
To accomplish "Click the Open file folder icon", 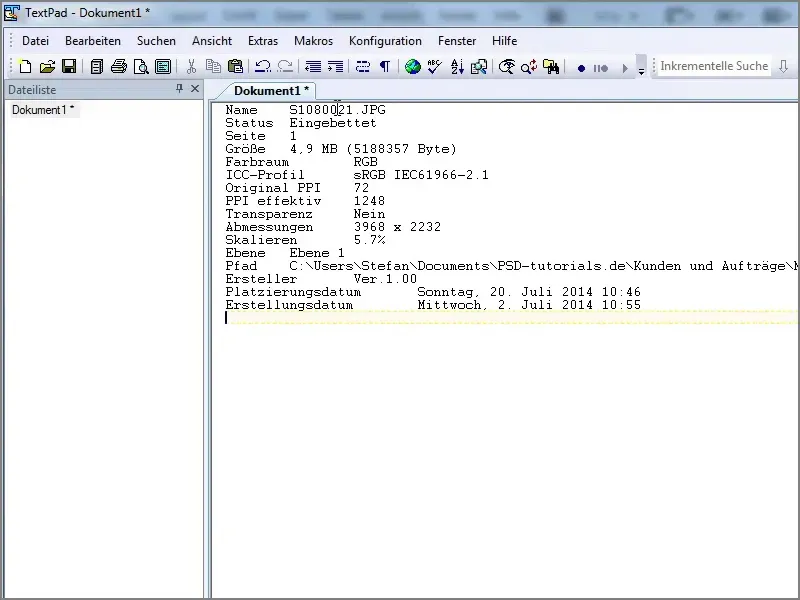I will pos(47,67).
